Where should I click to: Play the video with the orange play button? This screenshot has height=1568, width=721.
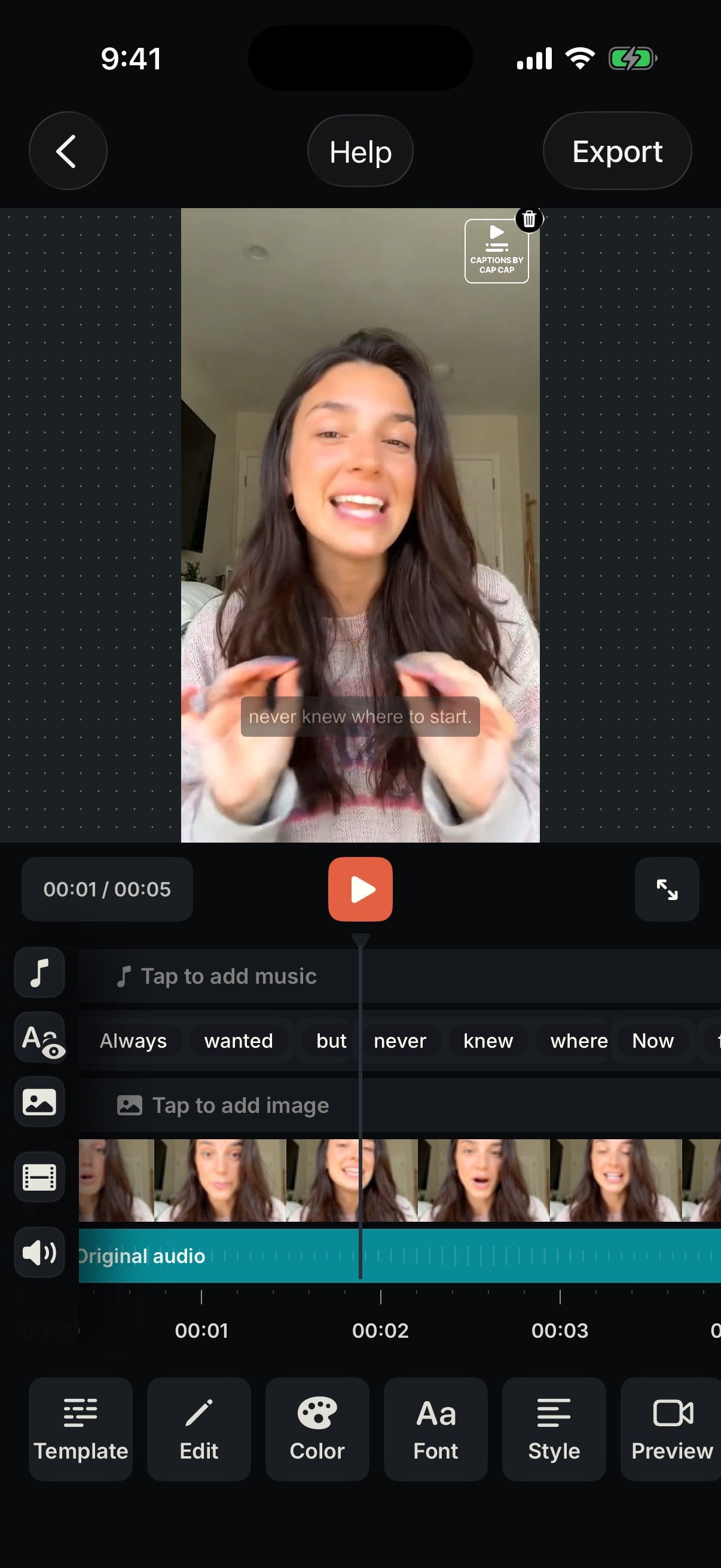(360, 889)
